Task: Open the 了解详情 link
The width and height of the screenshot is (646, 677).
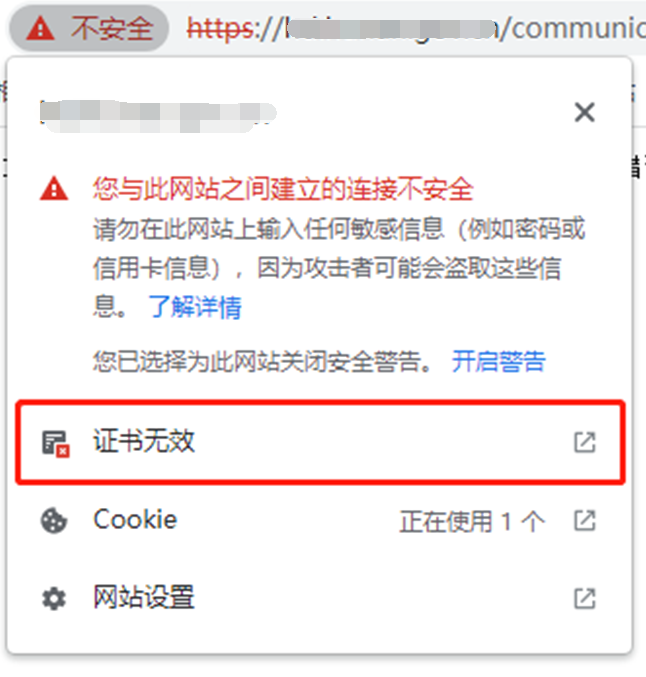Action: click(x=195, y=307)
